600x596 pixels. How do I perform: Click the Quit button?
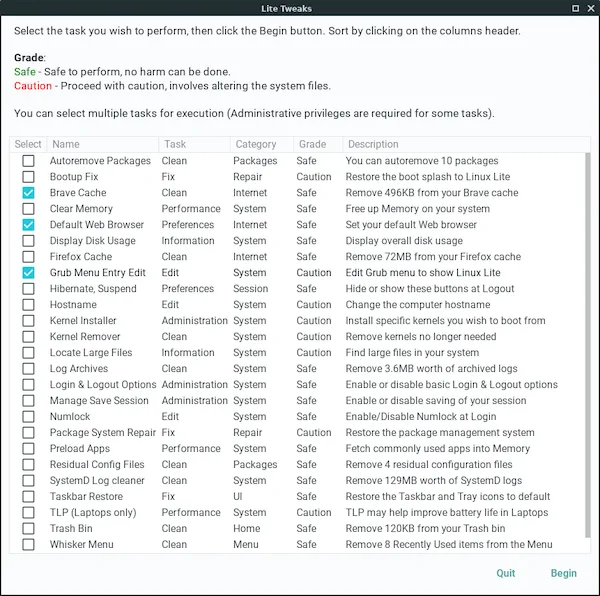point(505,573)
